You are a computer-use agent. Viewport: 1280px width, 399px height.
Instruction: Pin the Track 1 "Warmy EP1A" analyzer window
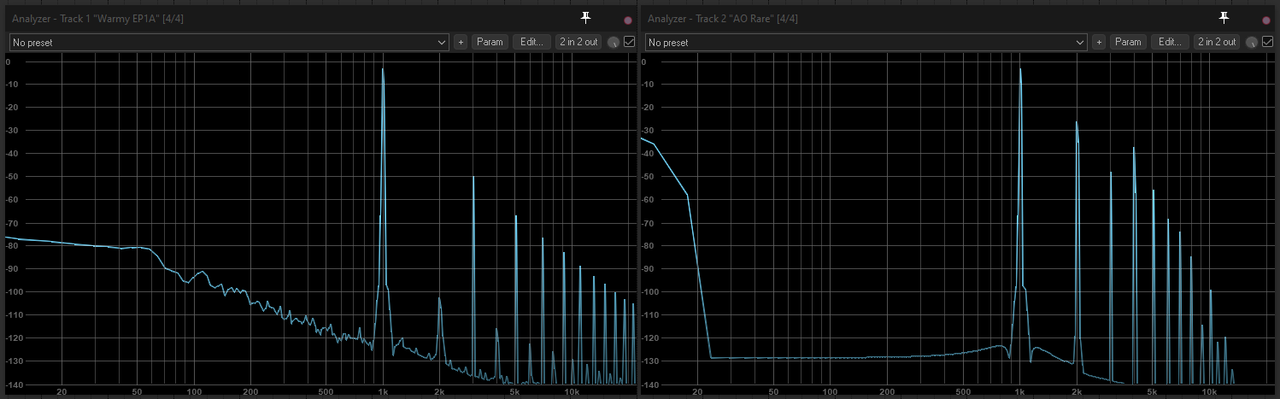(x=586, y=18)
